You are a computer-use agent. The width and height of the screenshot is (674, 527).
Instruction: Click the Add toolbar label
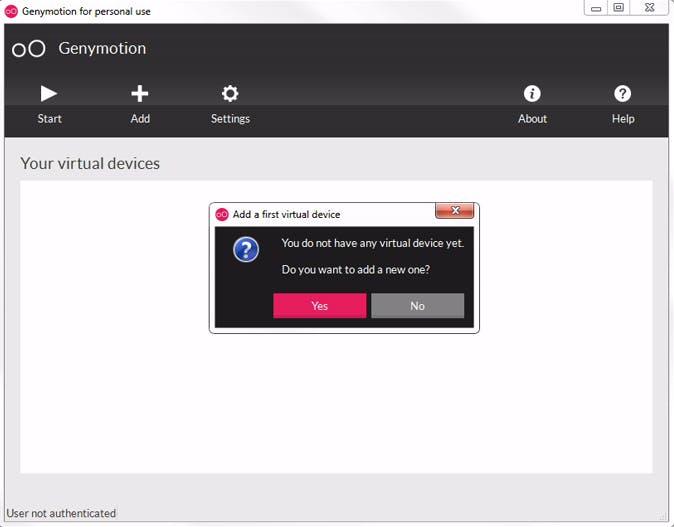coord(140,119)
